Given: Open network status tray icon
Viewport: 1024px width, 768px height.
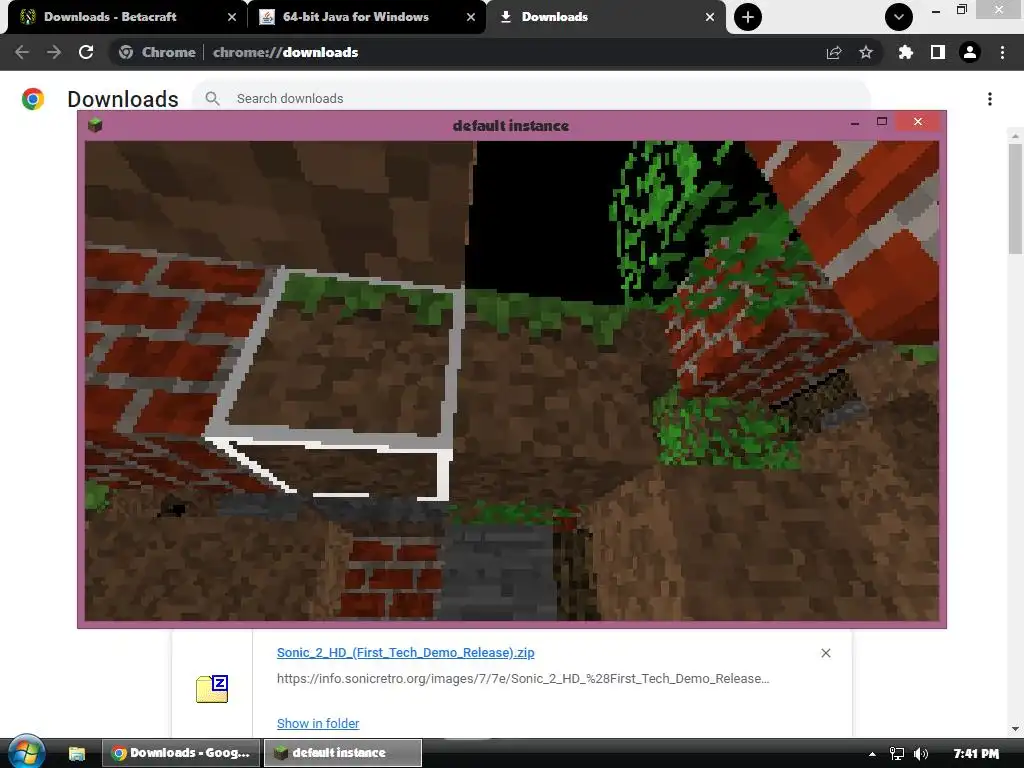Looking at the screenshot, I should pos(897,754).
